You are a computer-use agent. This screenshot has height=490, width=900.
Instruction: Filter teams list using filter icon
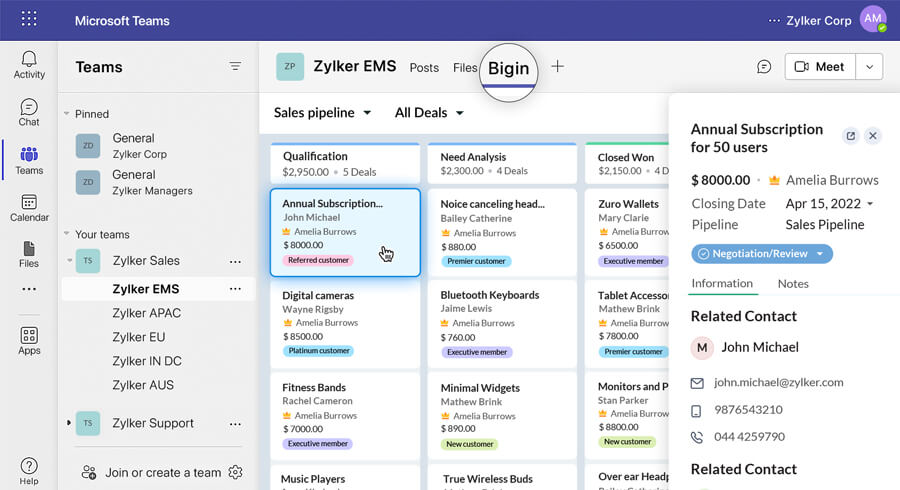pyautogui.click(x=235, y=67)
